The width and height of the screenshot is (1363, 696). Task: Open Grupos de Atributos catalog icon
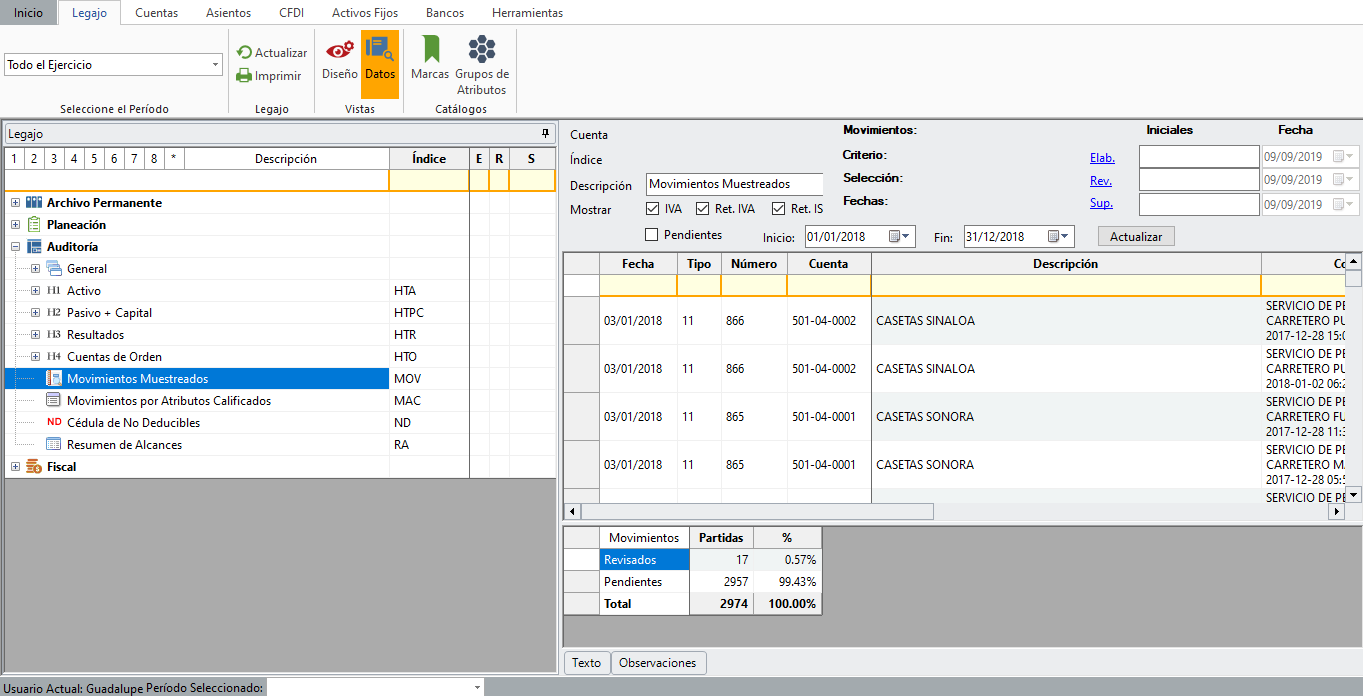click(x=482, y=49)
